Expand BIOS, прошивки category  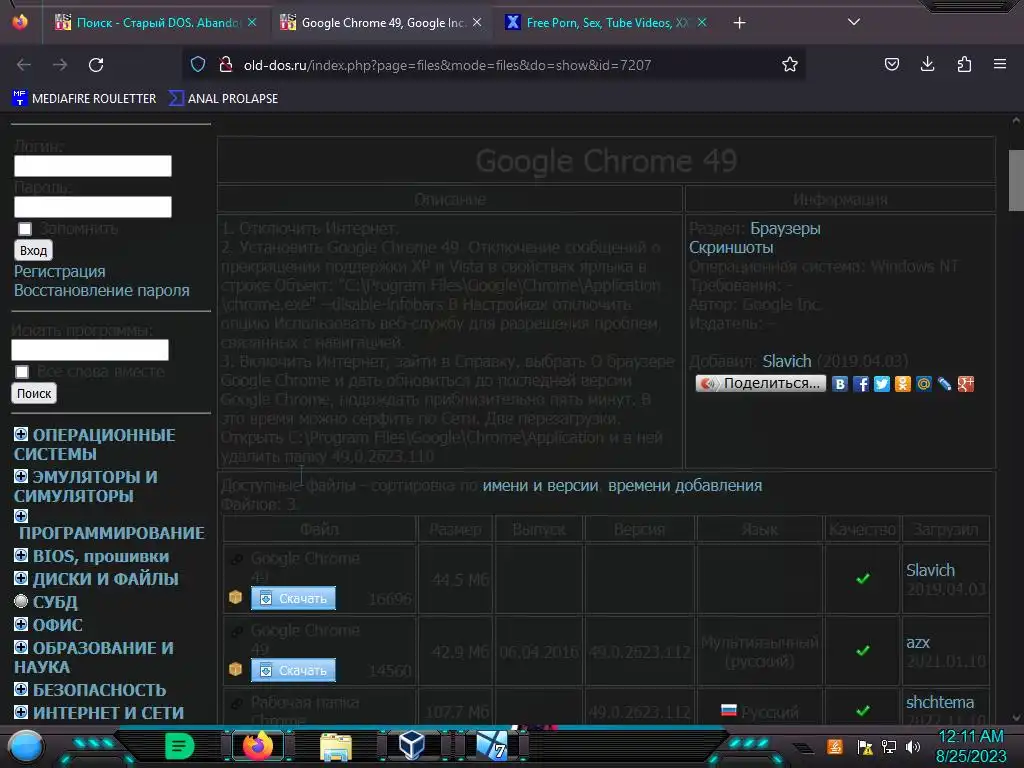click(x=21, y=555)
